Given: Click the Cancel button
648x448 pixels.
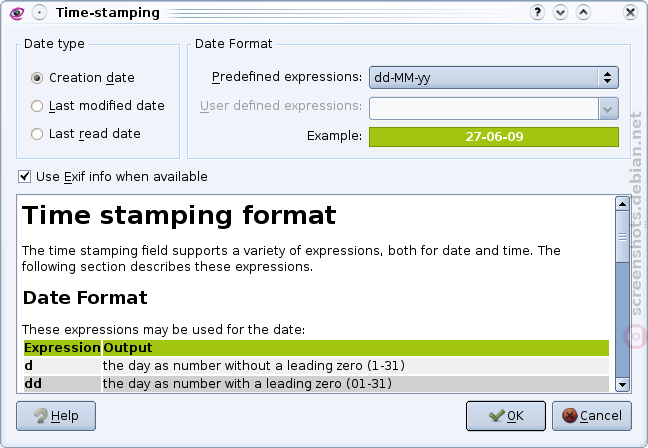Looking at the screenshot, I should click(x=592, y=416).
